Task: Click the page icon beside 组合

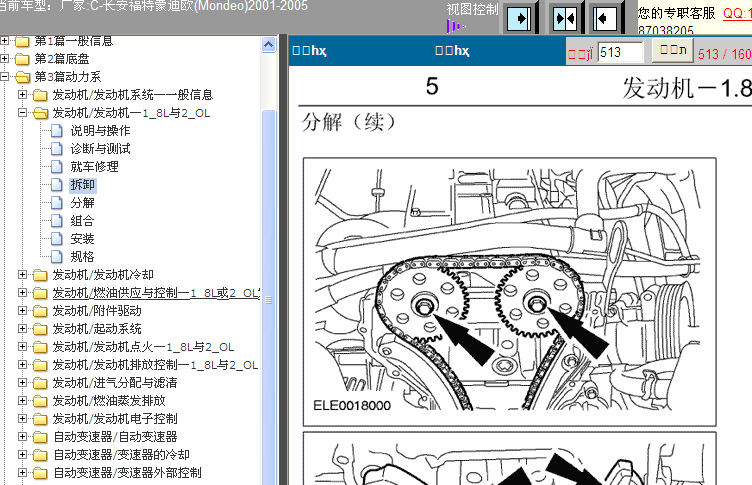Action: pyautogui.click(x=57, y=221)
